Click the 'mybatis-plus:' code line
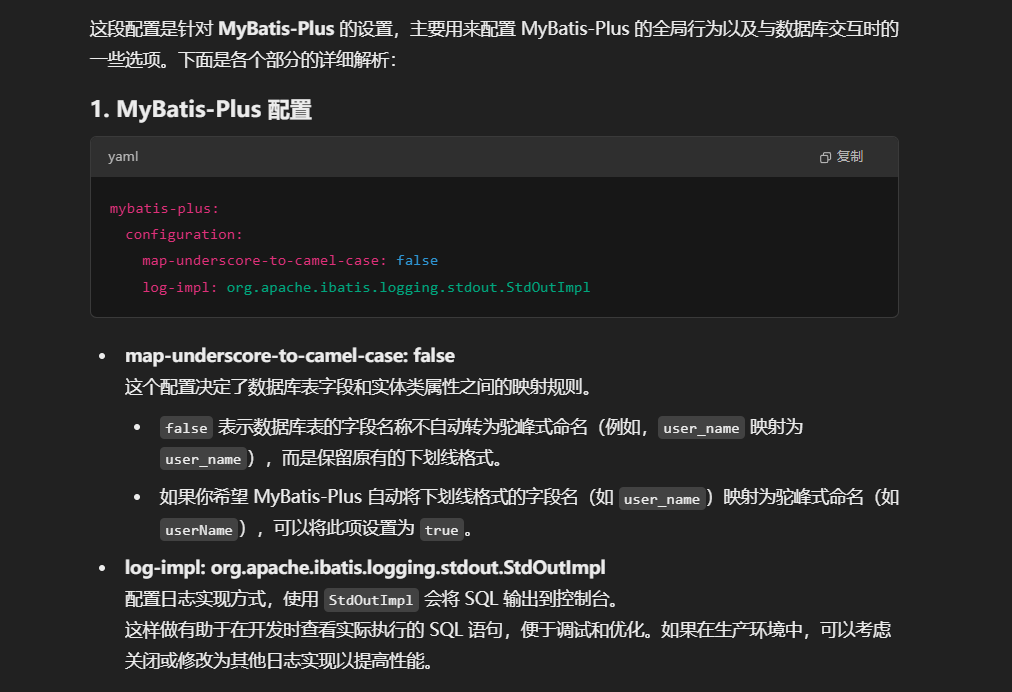 tap(164, 209)
